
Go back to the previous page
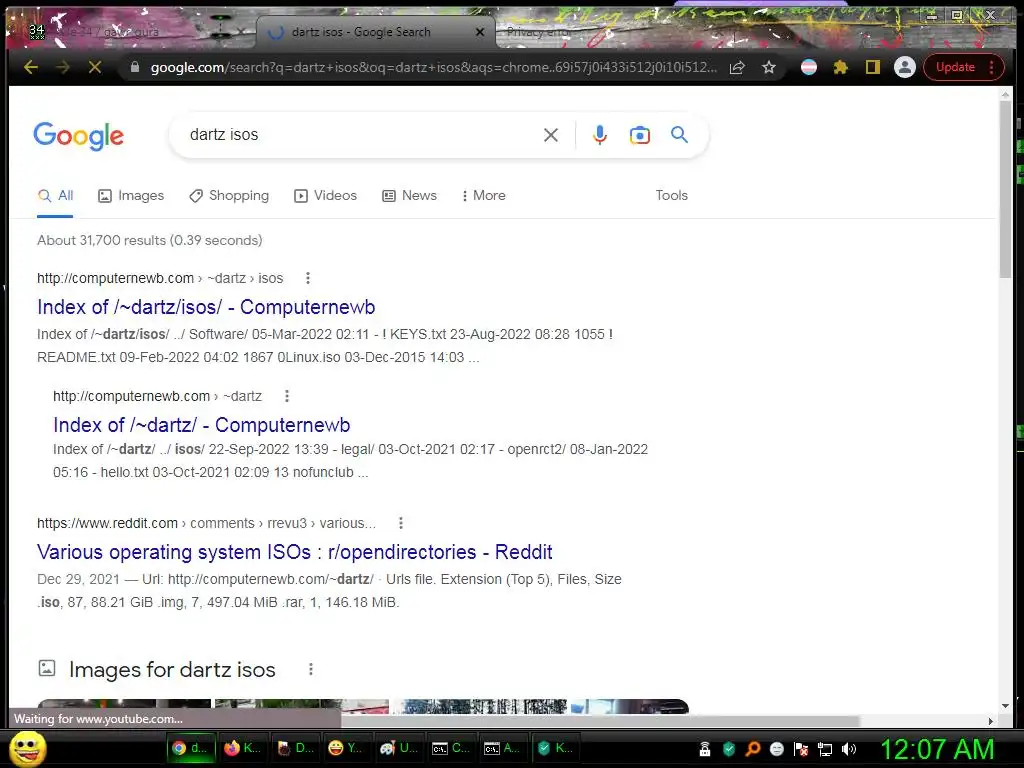(x=31, y=67)
